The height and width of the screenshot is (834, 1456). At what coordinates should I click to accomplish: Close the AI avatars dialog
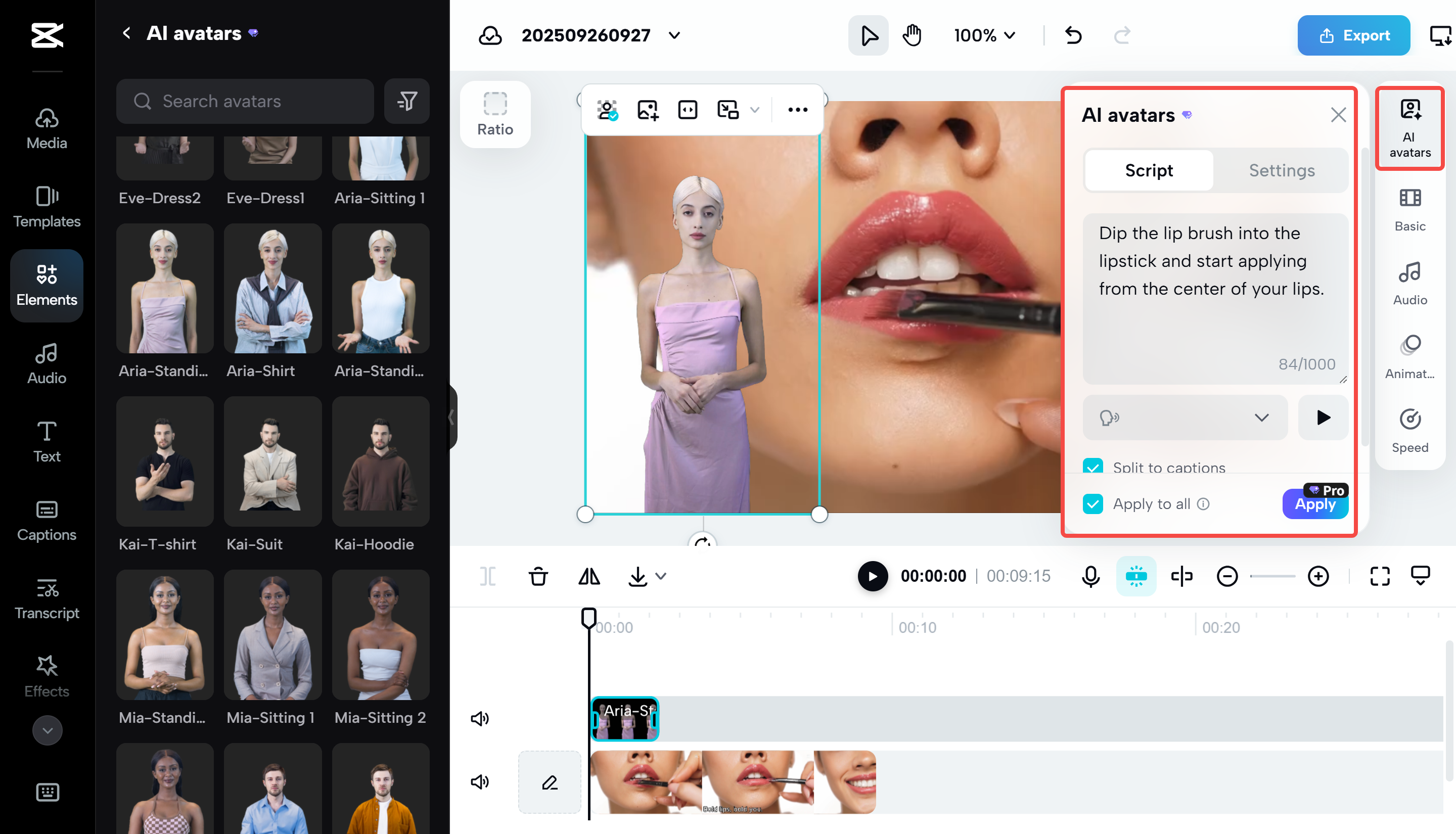(x=1338, y=115)
